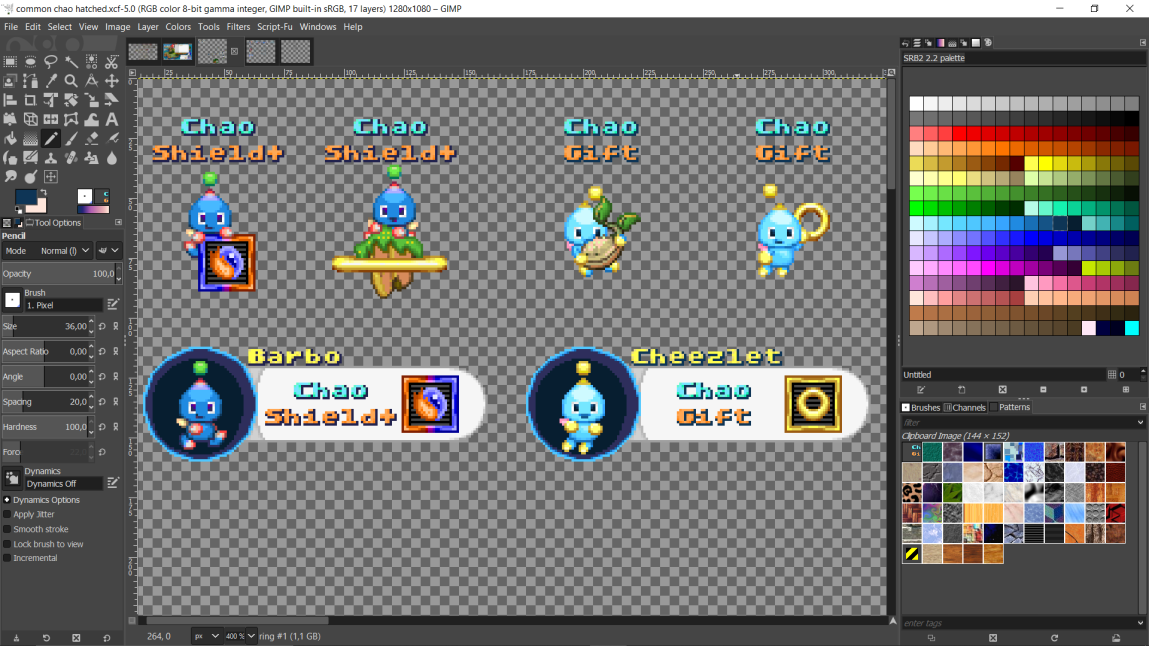Pick the Color Picker eyedropper tool
This screenshot has height=646, width=1149.
51,81
